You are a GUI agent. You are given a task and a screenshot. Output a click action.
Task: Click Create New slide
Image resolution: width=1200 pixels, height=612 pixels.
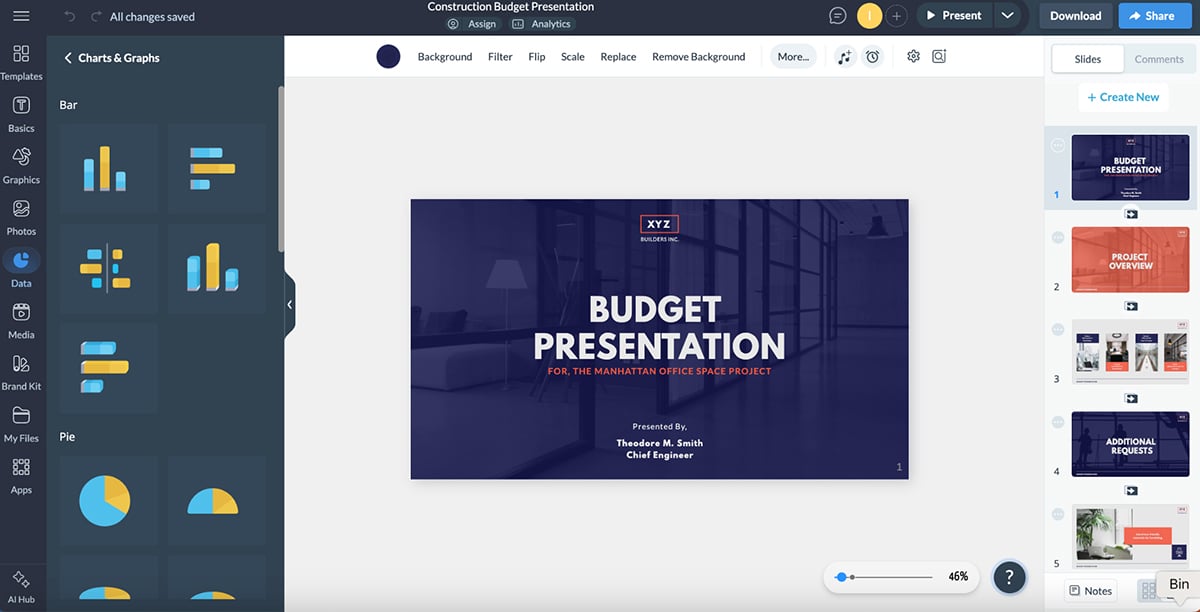(x=1123, y=97)
